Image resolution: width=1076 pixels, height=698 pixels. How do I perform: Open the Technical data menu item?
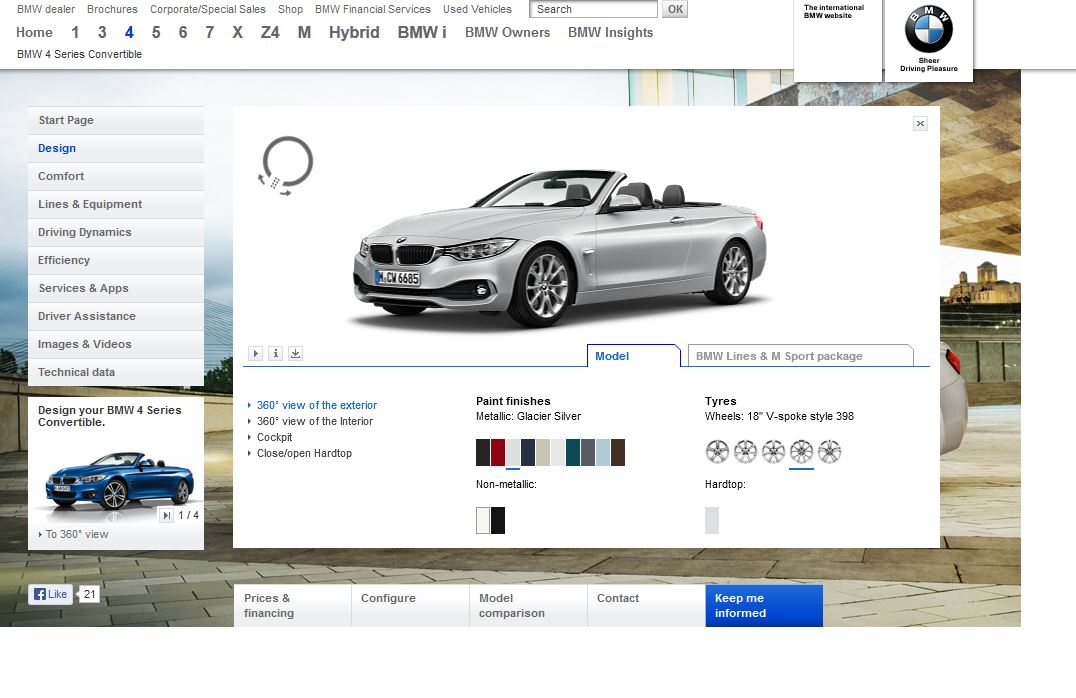77,372
